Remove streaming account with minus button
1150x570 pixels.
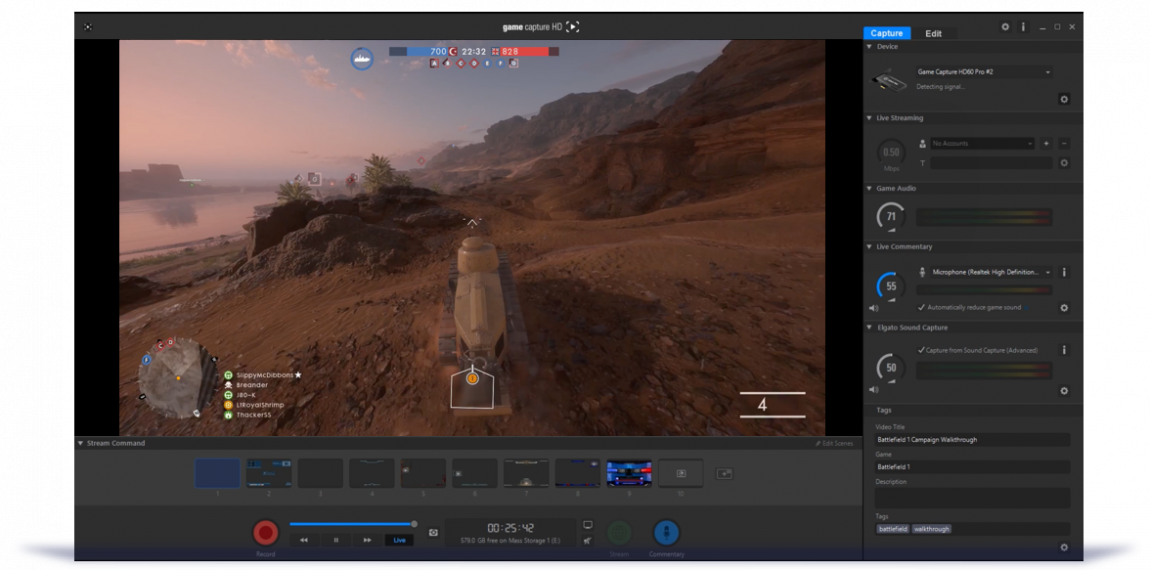coord(1064,144)
